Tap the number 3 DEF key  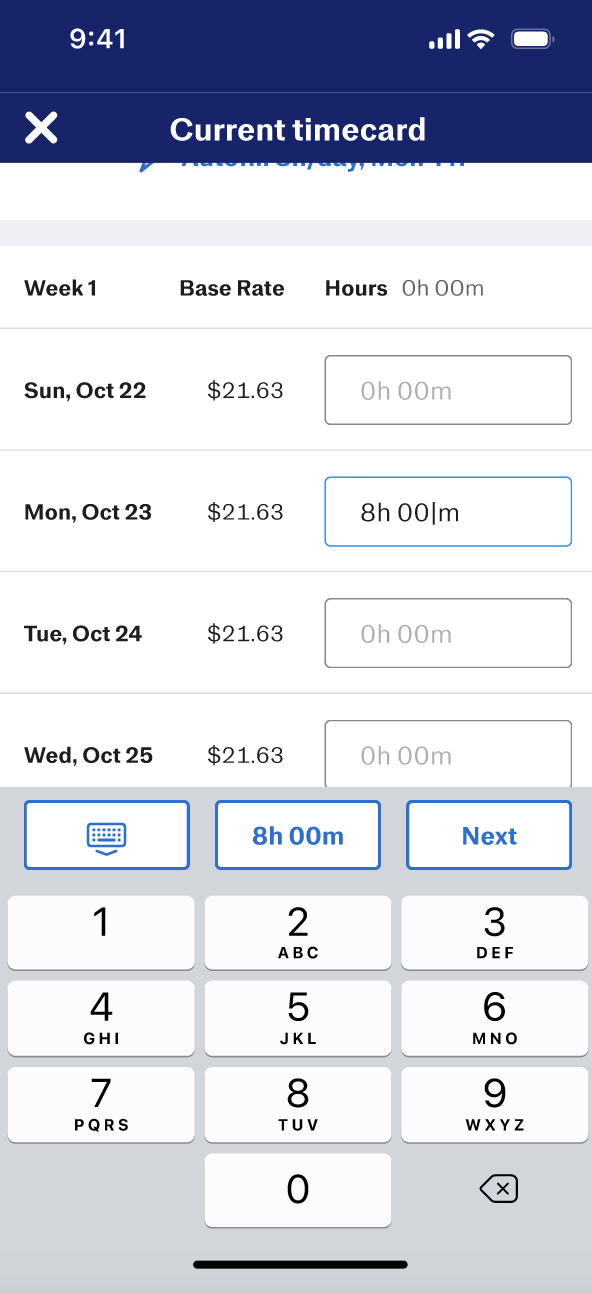[495, 933]
